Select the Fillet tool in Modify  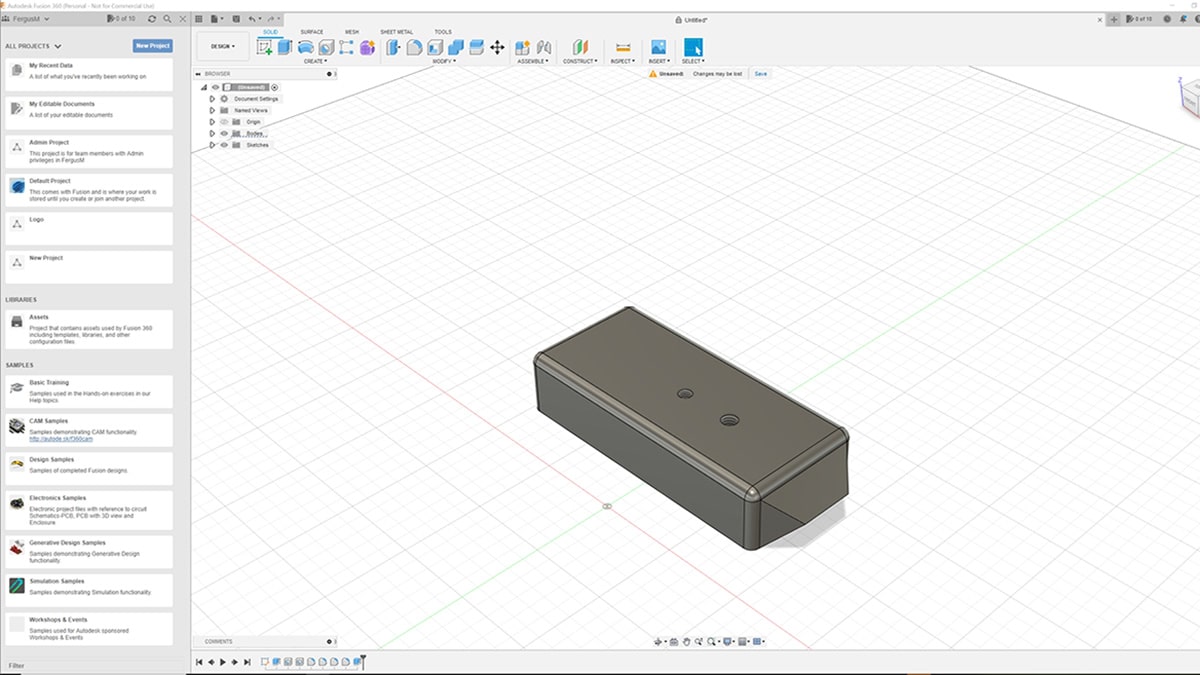(x=414, y=47)
